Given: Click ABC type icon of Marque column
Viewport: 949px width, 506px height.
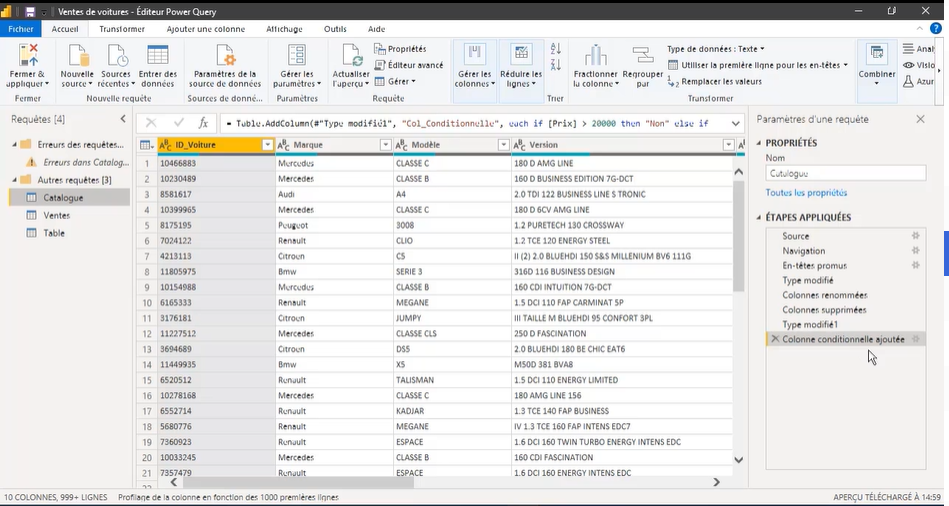Looking at the screenshot, I should 283,145.
